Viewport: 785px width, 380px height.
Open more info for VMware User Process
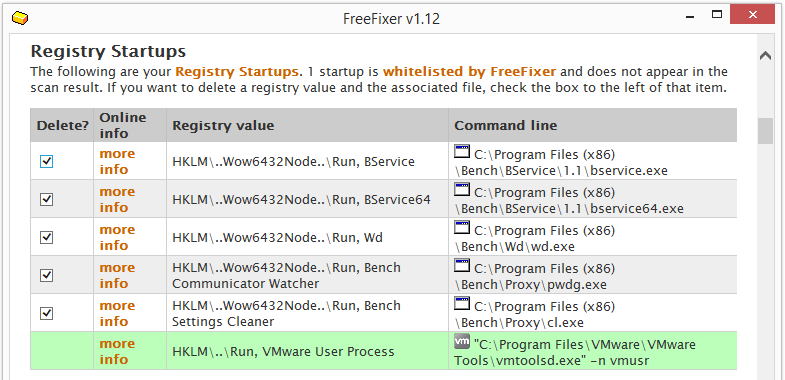pyautogui.click(x=117, y=351)
